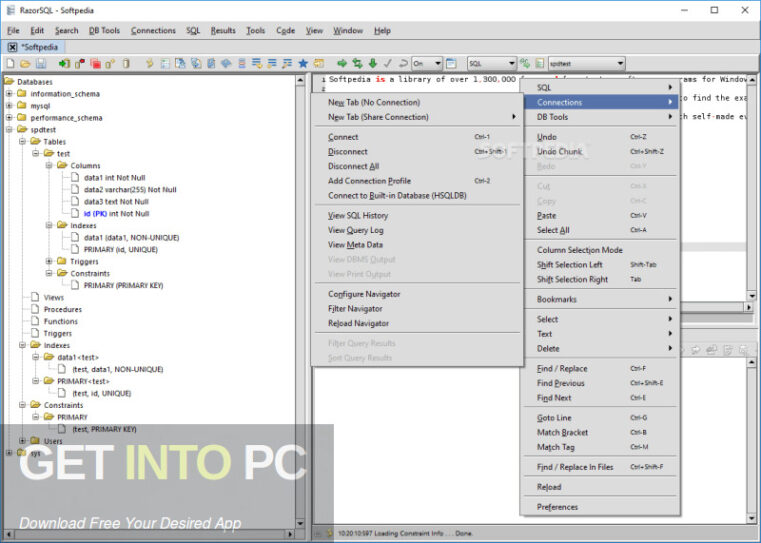Close the Softpedia tab with X icon
The width and height of the screenshot is (761, 543).
(13, 47)
